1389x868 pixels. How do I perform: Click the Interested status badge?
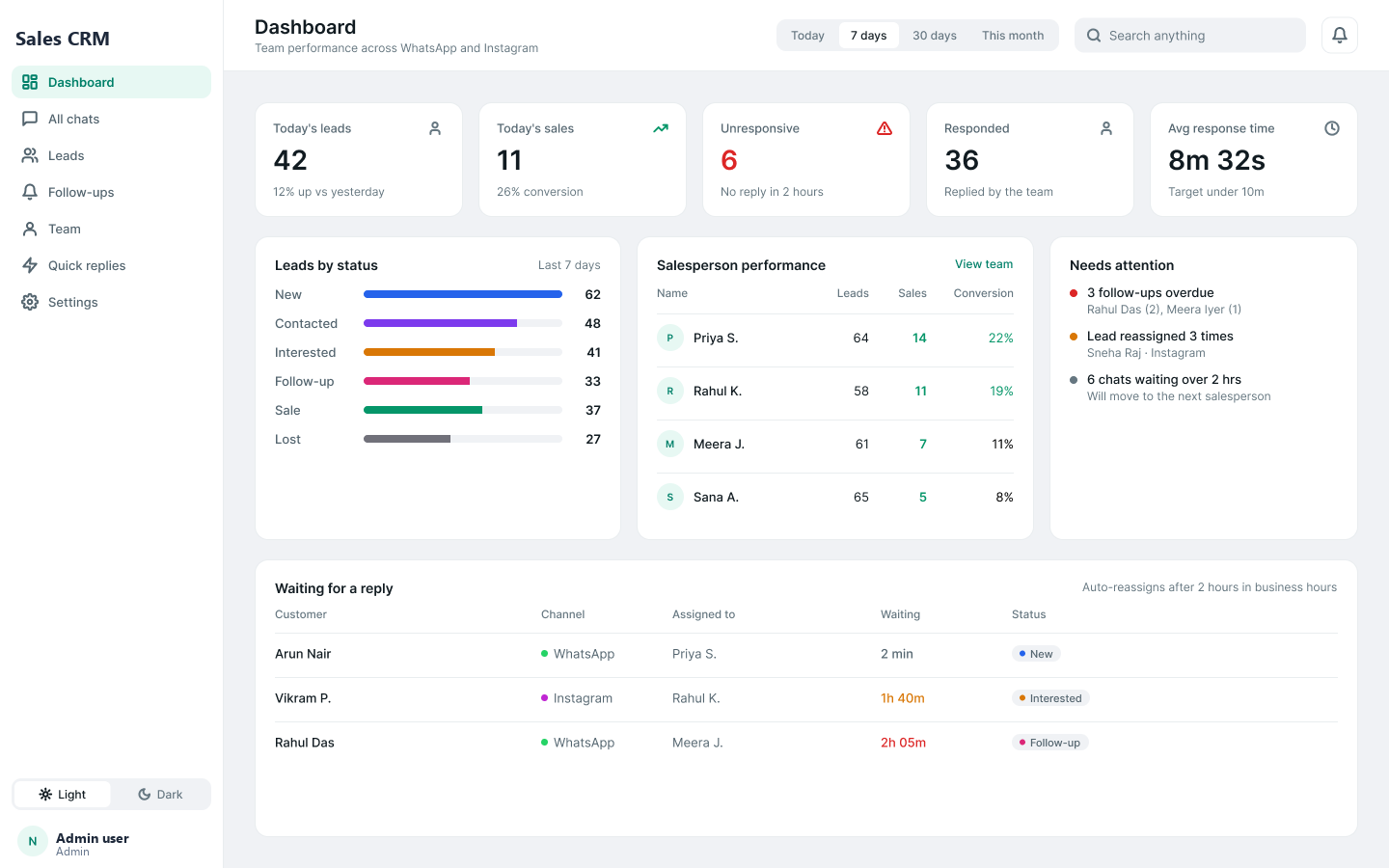(x=1050, y=698)
